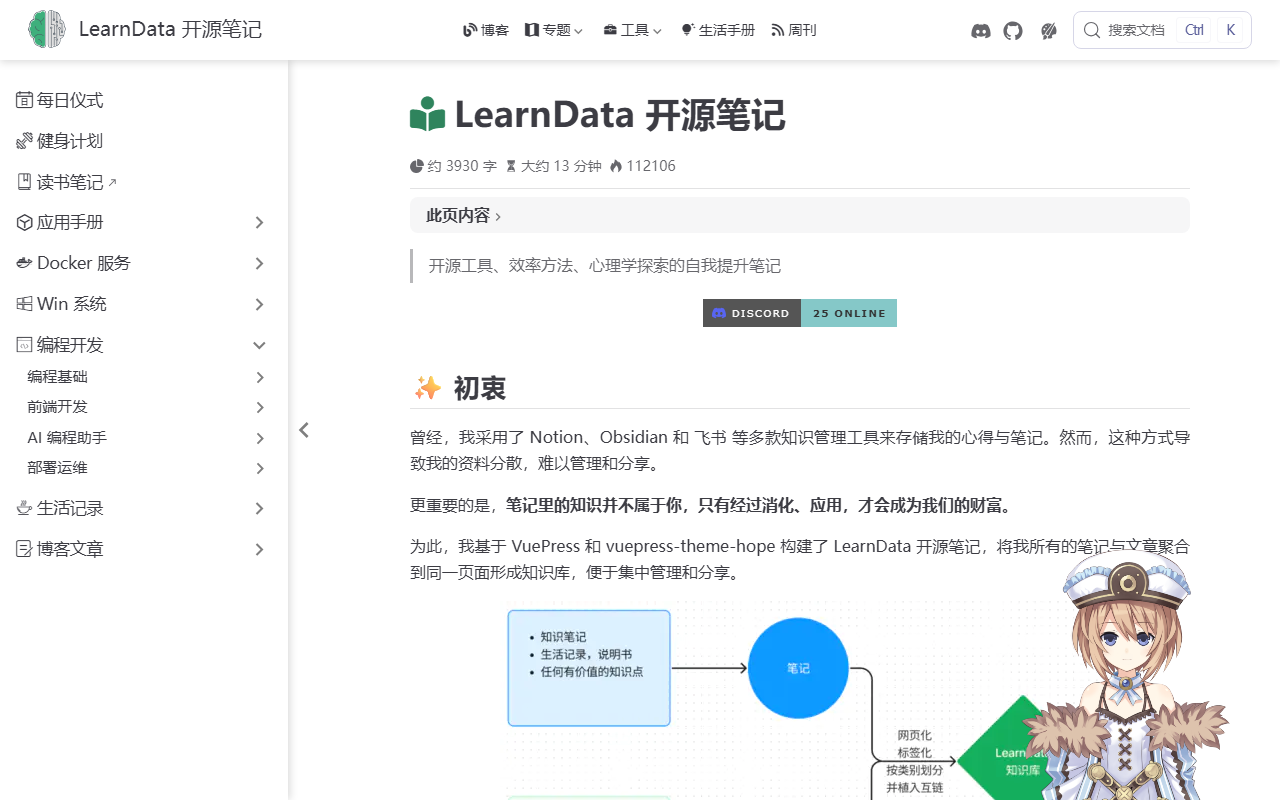Click the word count pie icon
This screenshot has width=1280, height=800.
tap(417, 166)
